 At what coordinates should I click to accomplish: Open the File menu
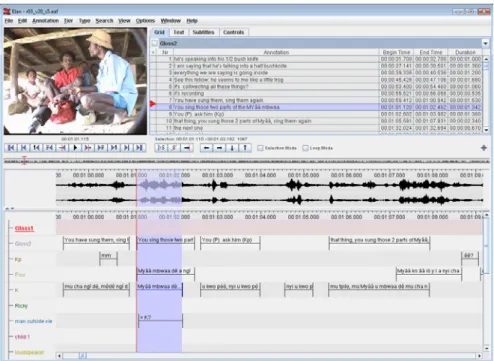click(9, 21)
